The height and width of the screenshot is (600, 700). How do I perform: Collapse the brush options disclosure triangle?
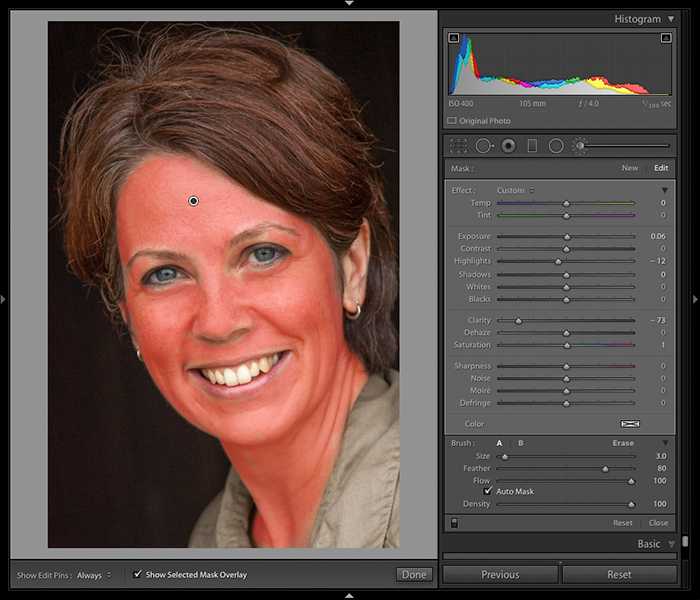[665, 443]
